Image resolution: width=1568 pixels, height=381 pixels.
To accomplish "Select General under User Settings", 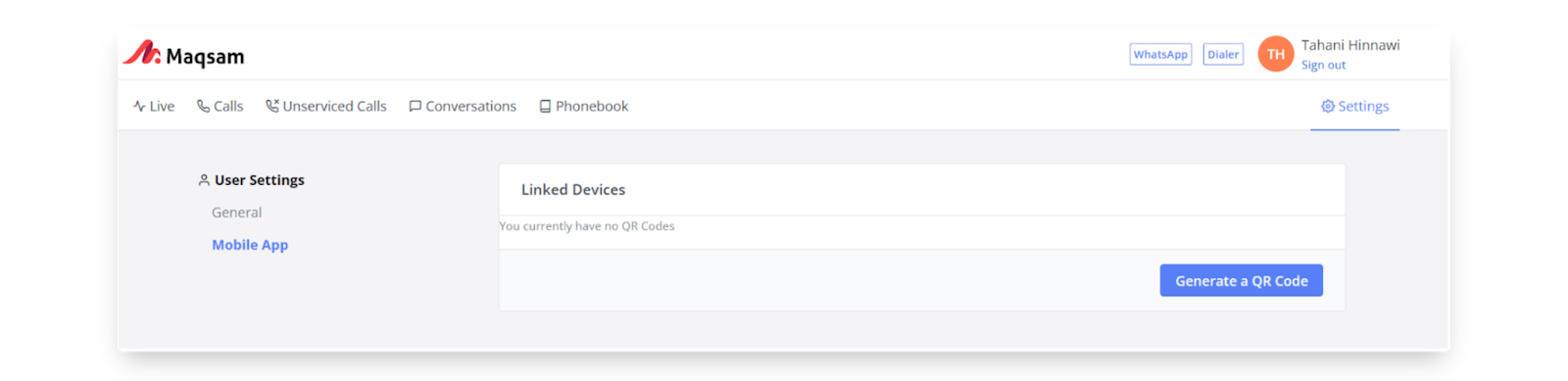I will tap(236, 213).
